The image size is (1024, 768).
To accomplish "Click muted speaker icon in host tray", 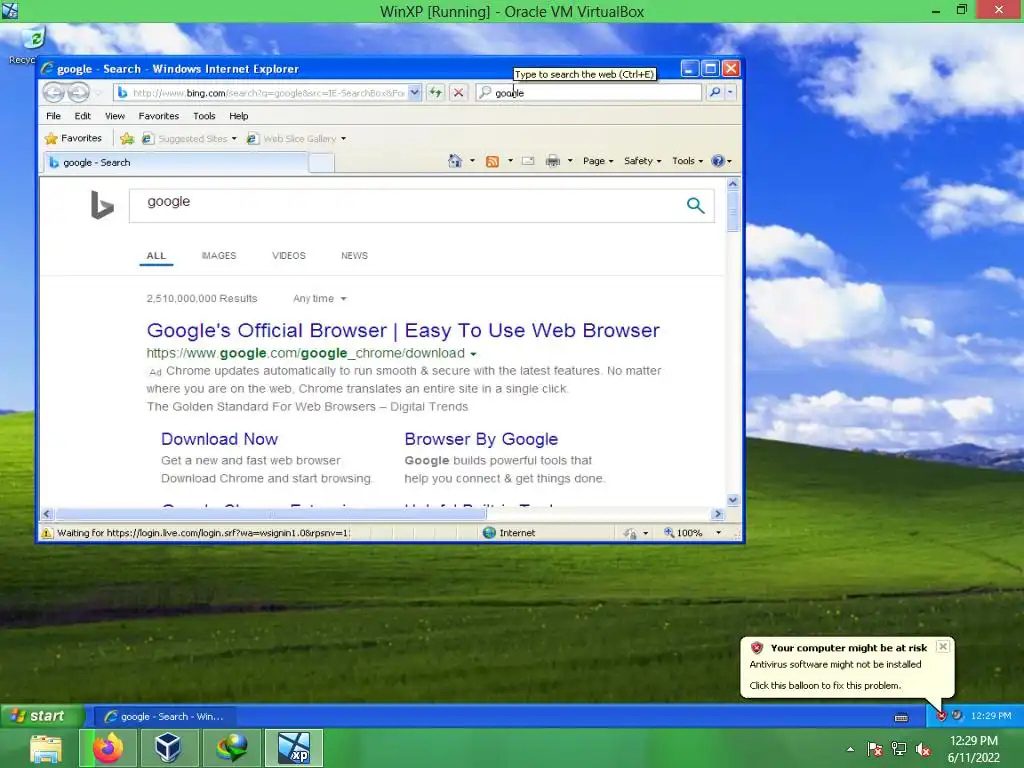I will pos(923,749).
